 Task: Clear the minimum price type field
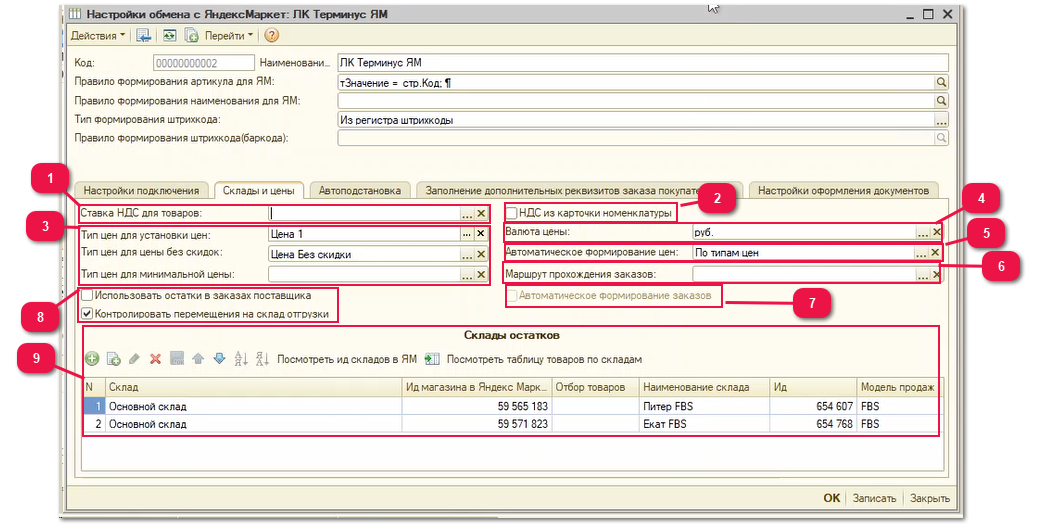[481, 274]
